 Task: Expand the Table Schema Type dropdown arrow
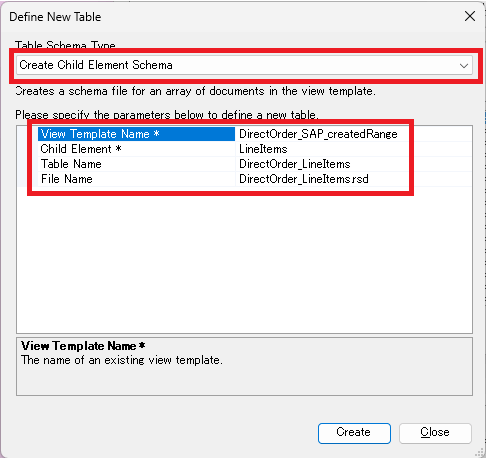pyautogui.click(x=464, y=65)
